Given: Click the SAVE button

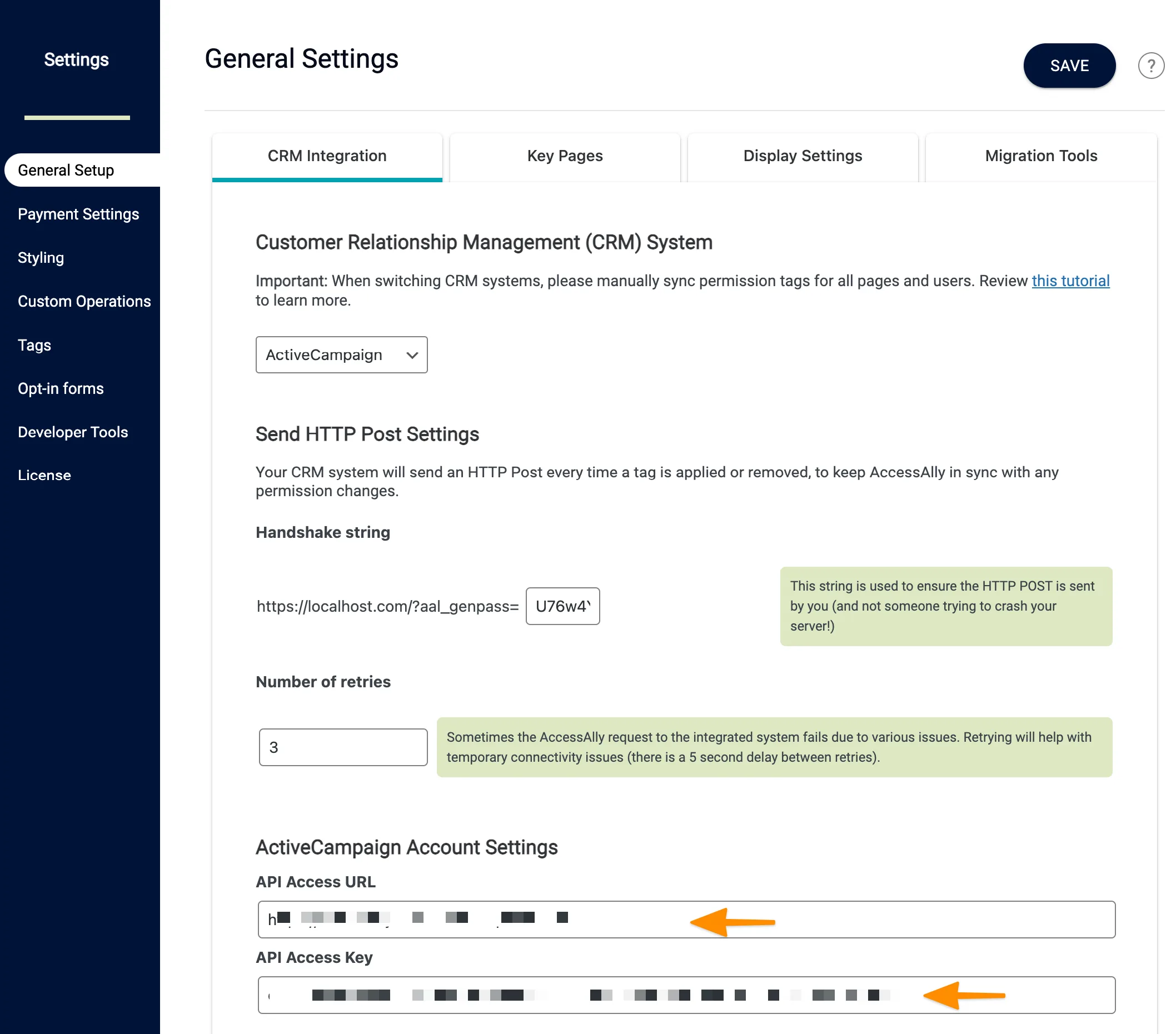Looking at the screenshot, I should (x=1069, y=66).
